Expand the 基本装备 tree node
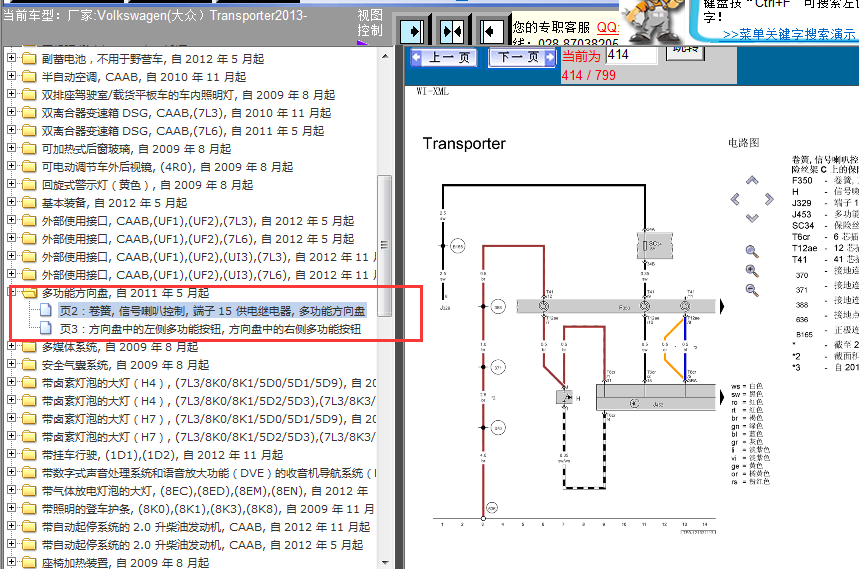The height and width of the screenshot is (569, 859). [11, 202]
